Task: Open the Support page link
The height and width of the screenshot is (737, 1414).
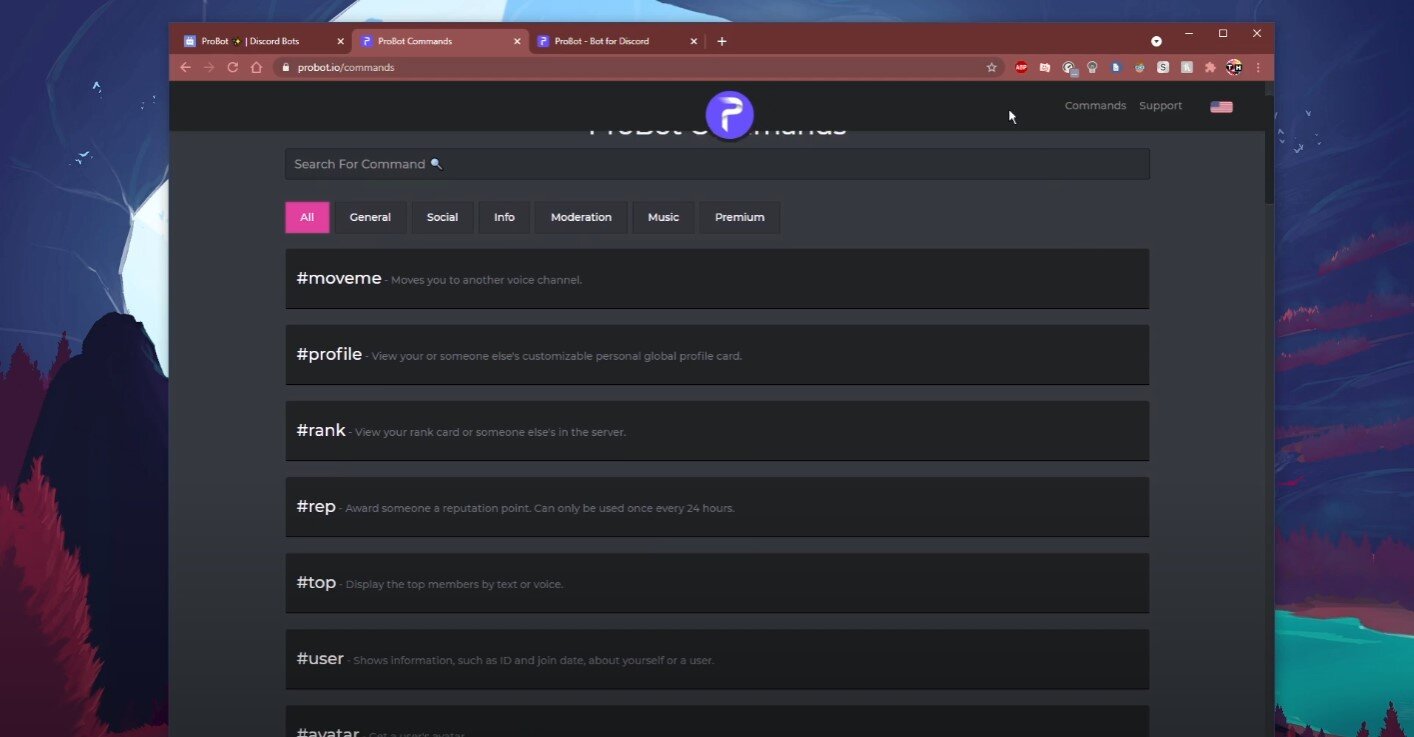Action: click(1160, 105)
